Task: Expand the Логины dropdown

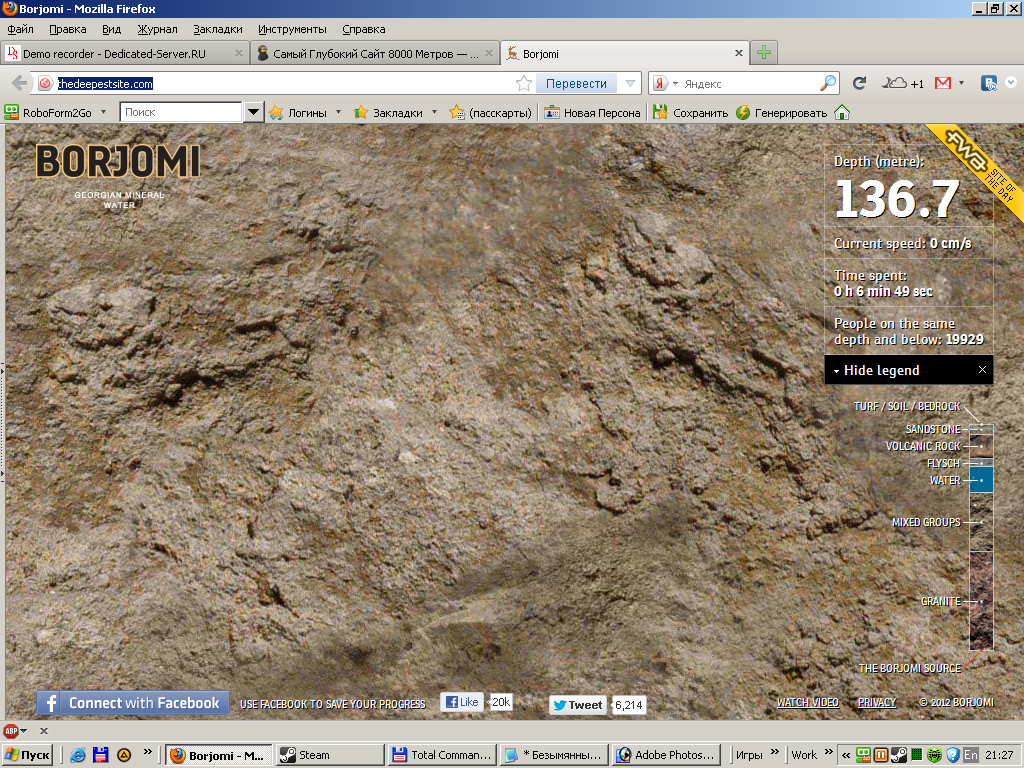Action: (x=338, y=112)
